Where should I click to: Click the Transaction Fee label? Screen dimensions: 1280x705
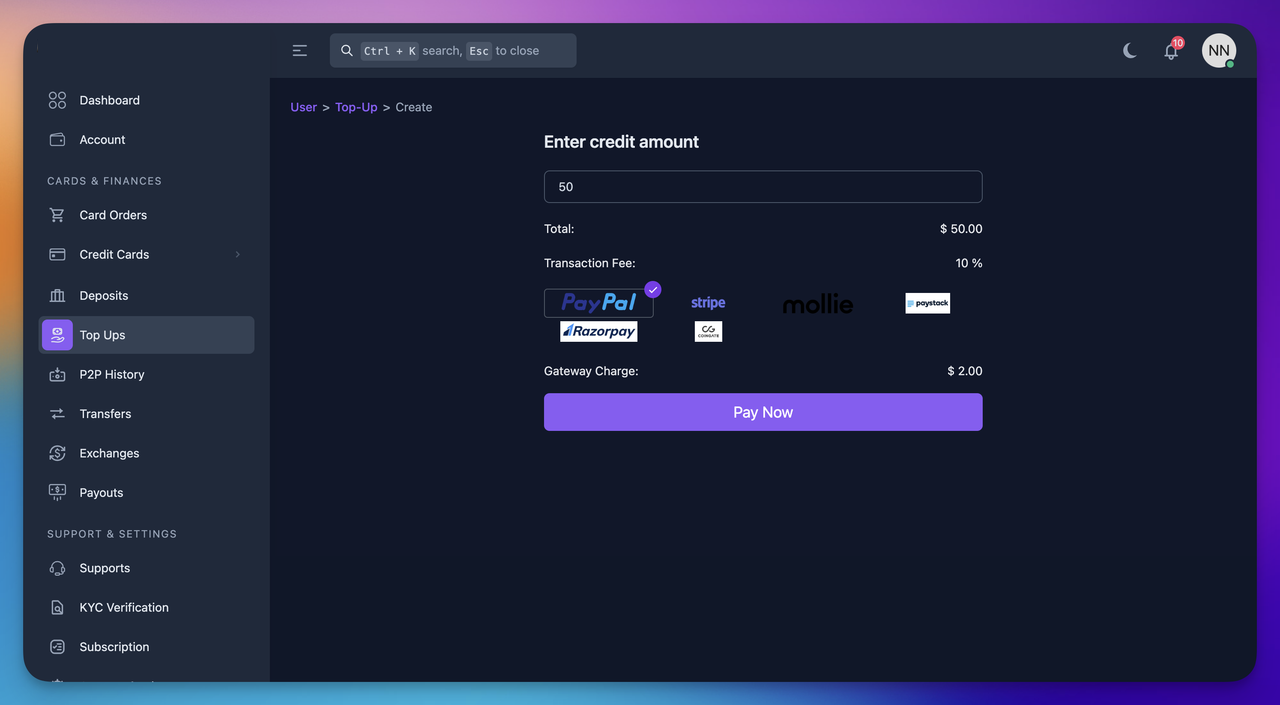(x=590, y=263)
